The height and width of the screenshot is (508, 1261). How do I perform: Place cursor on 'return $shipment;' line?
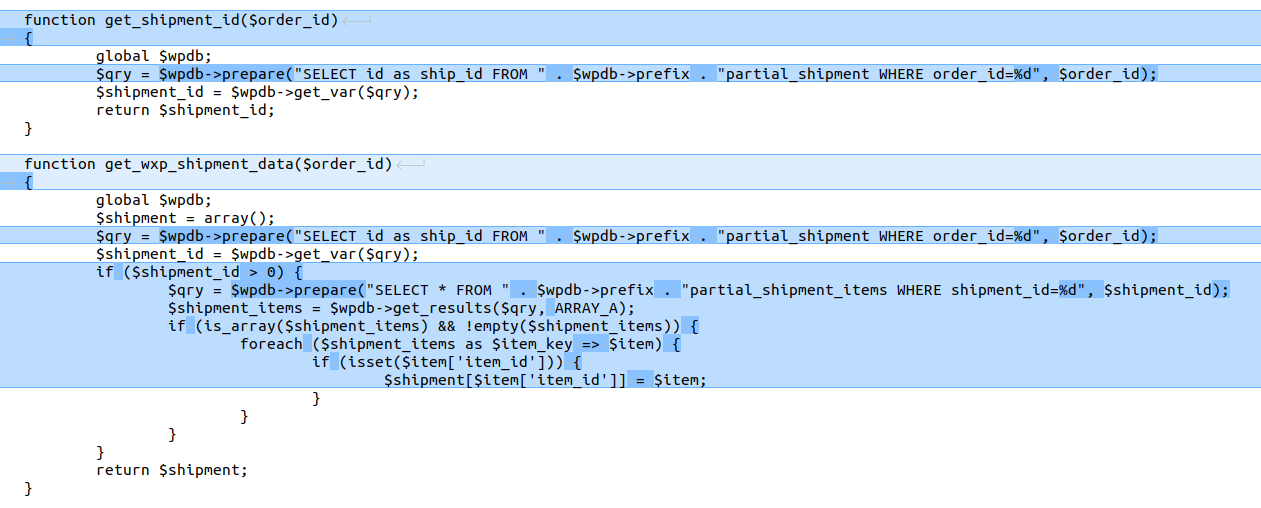pyautogui.click(x=171, y=470)
